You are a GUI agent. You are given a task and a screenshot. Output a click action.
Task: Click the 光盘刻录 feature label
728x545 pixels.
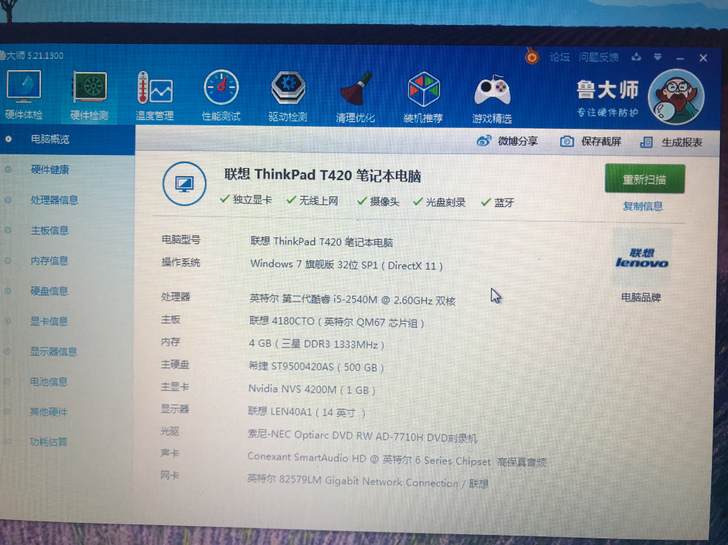point(445,202)
